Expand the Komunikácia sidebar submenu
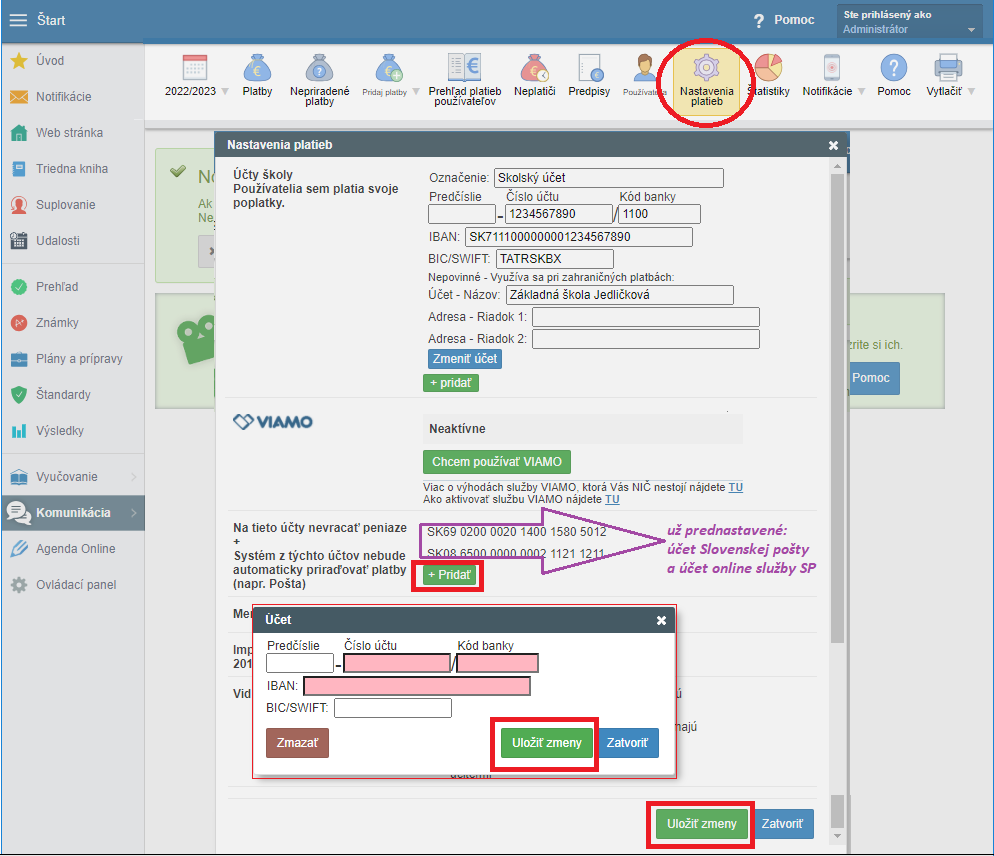This screenshot has width=994, height=856. point(134,512)
